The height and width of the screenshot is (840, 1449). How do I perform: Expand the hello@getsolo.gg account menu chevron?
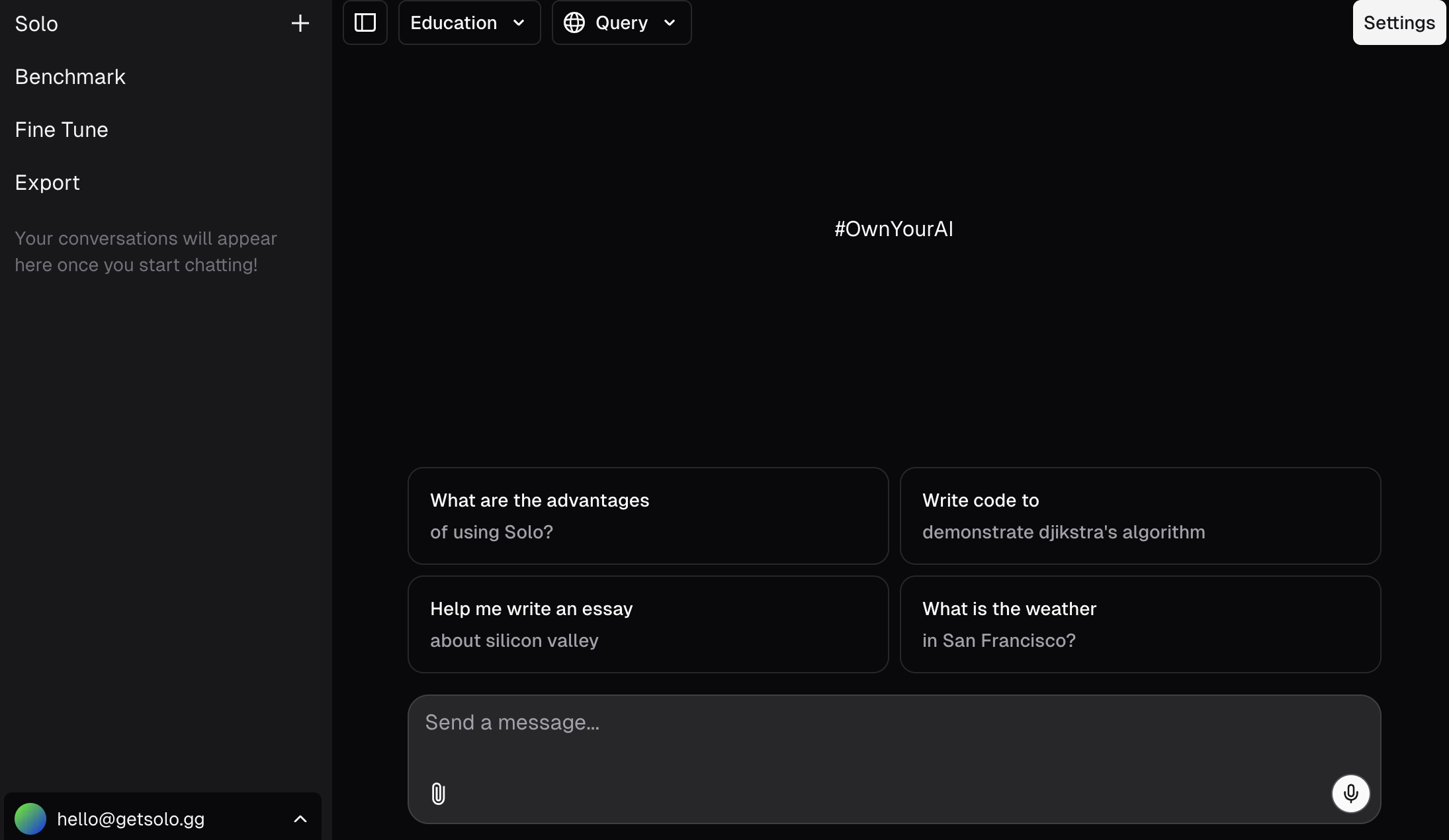[300, 819]
